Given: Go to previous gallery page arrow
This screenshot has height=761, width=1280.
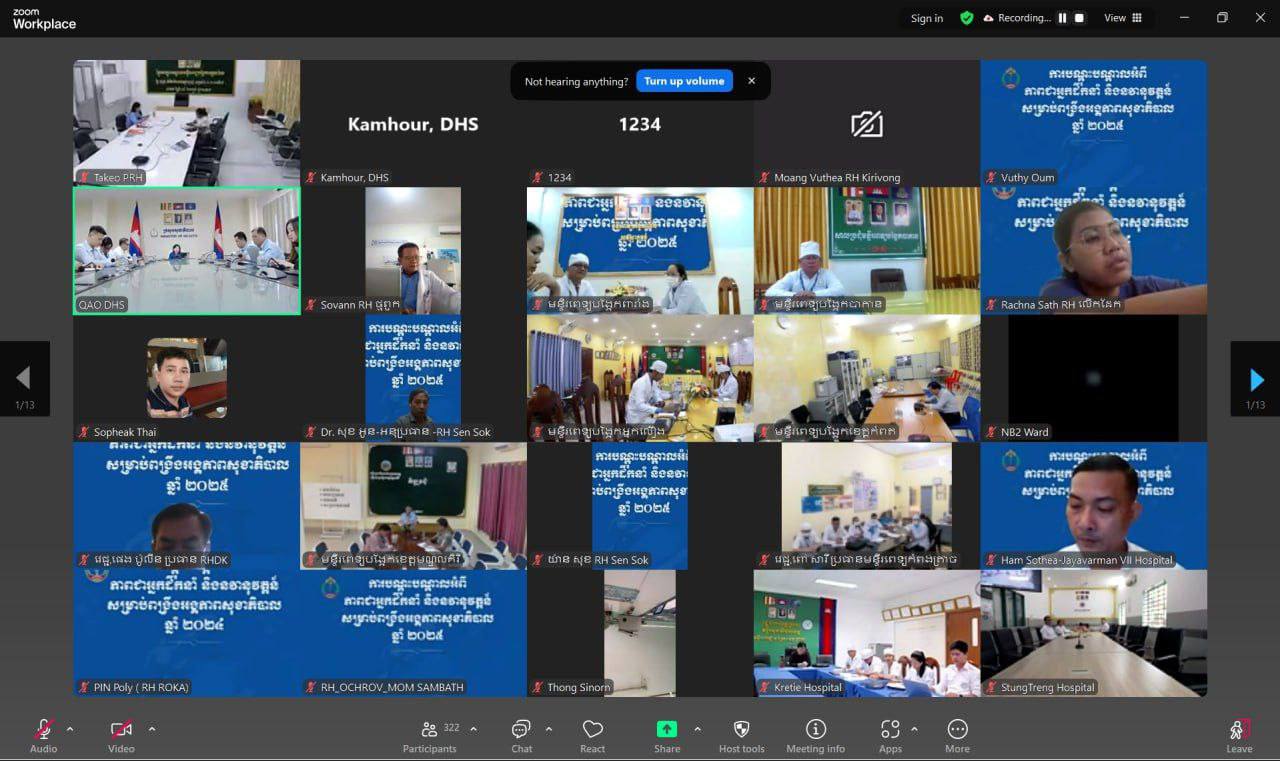Looking at the screenshot, I should (24, 379).
